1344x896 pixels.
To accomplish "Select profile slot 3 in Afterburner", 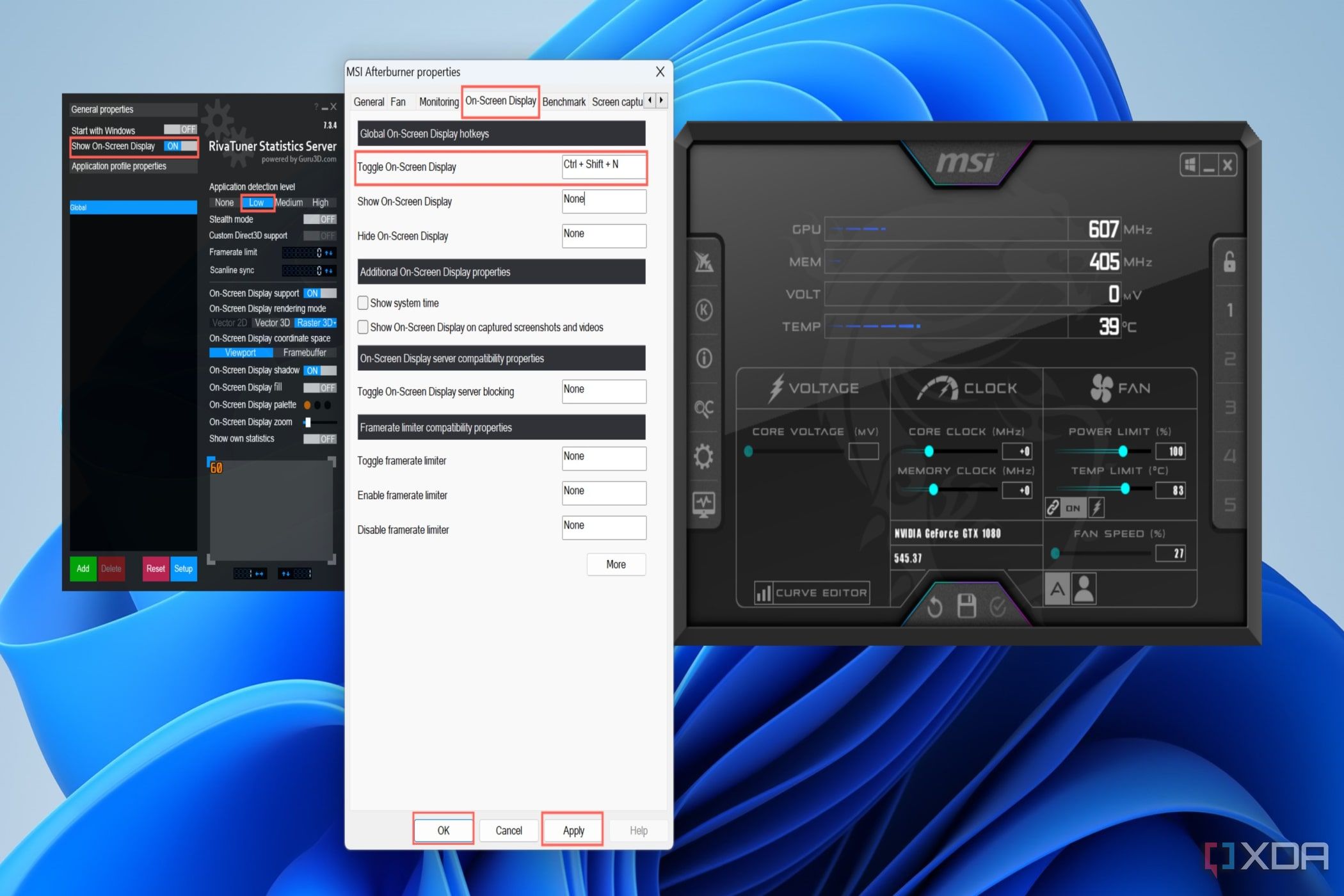I will point(1229,408).
